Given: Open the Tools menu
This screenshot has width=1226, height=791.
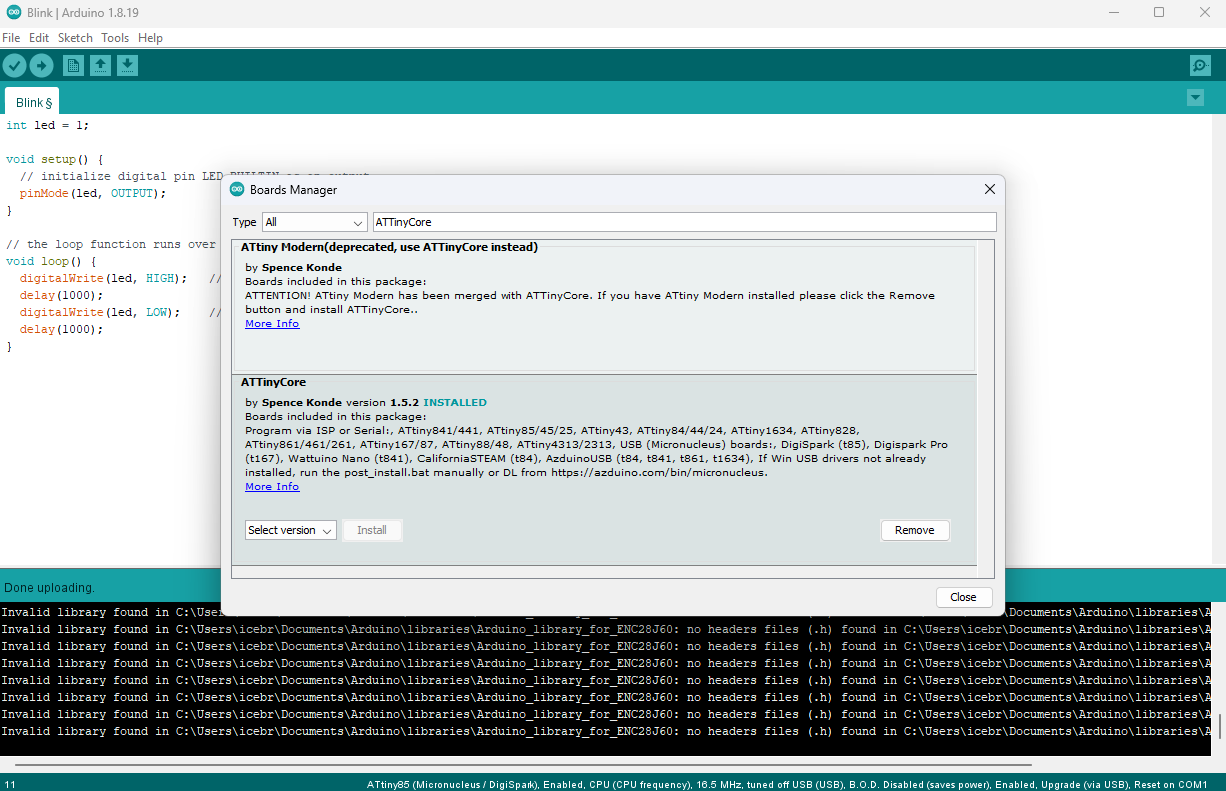Looking at the screenshot, I should [115, 38].
